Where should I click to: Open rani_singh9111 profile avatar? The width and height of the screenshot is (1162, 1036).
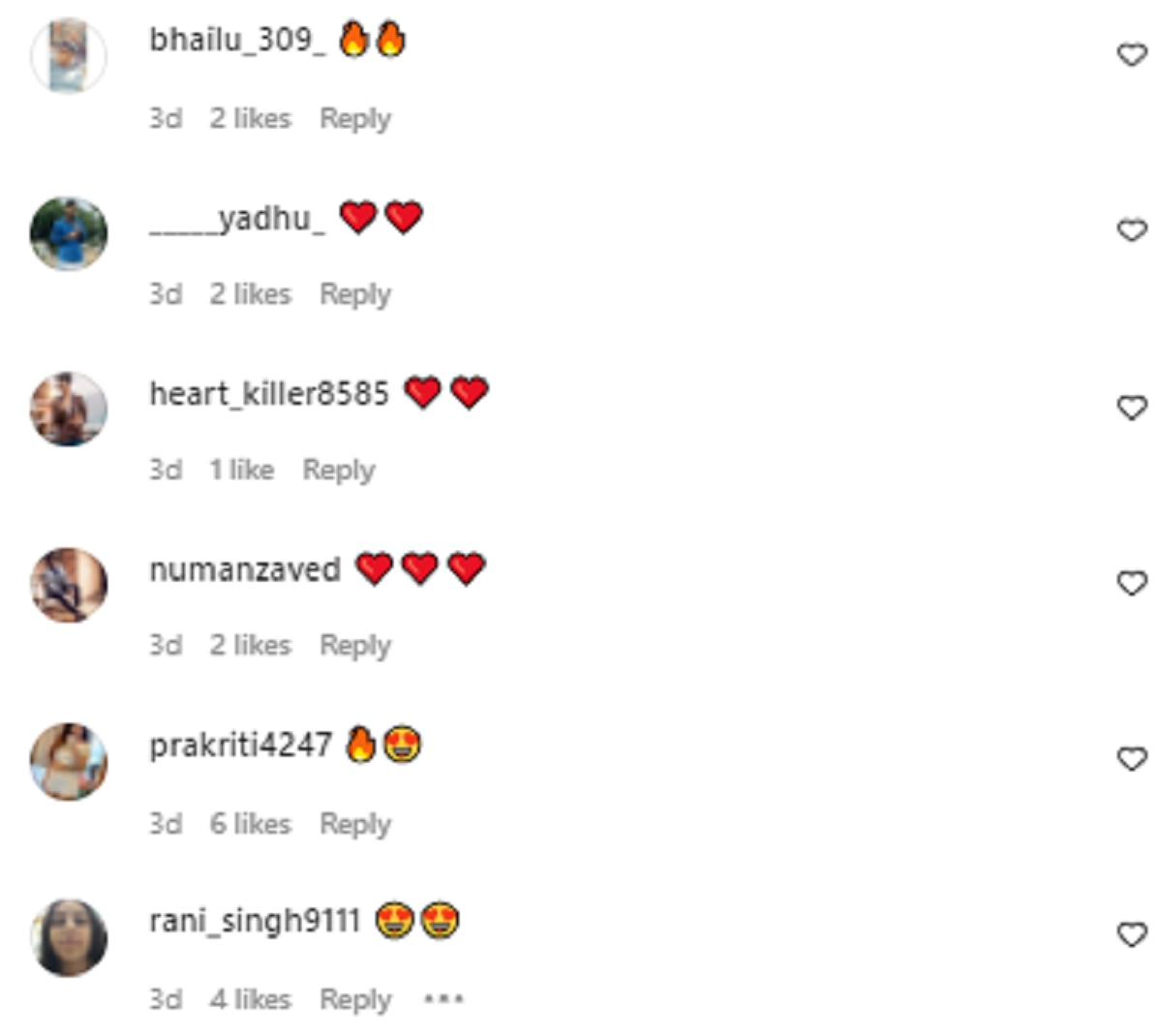tap(69, 937)
